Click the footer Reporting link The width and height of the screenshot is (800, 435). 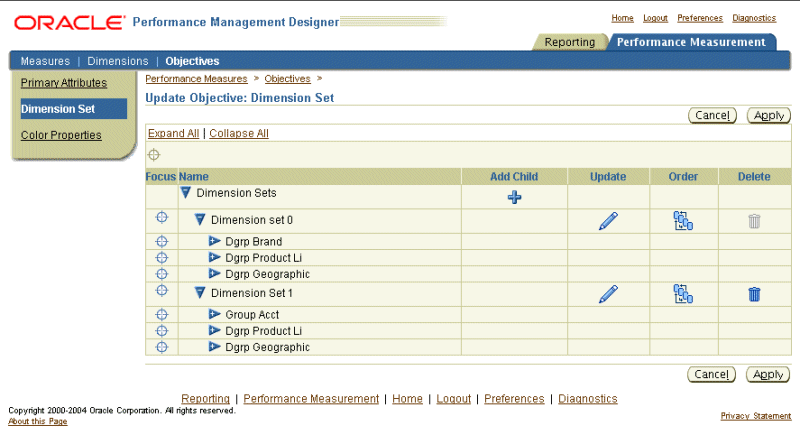pyautogui.click(x=206, y=398)
